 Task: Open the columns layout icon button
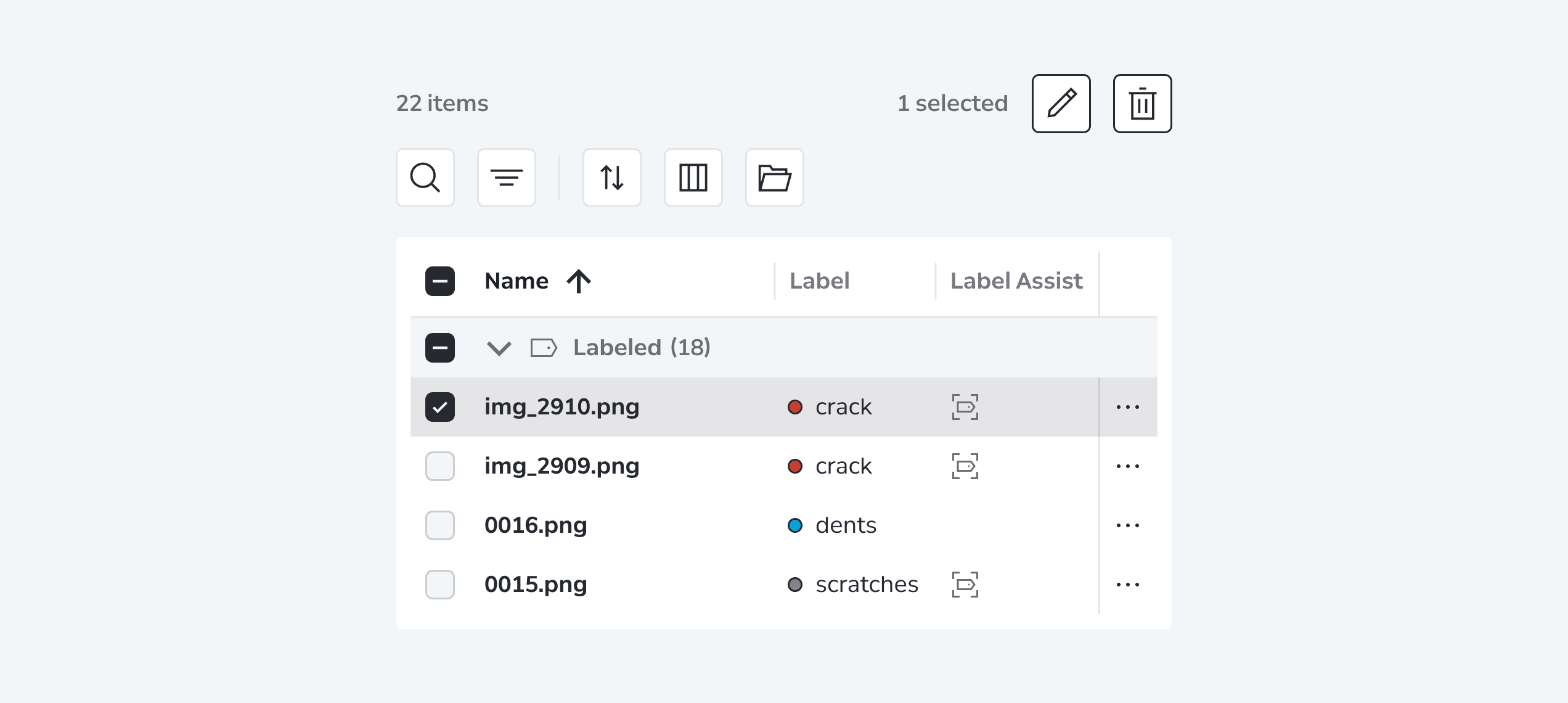[693, 178]
